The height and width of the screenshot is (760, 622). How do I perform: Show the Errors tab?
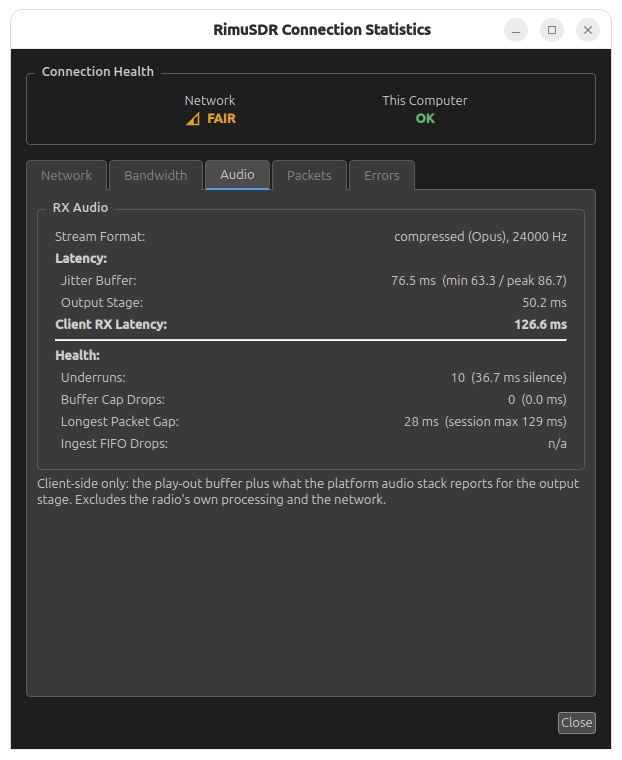tap(382, 175)
